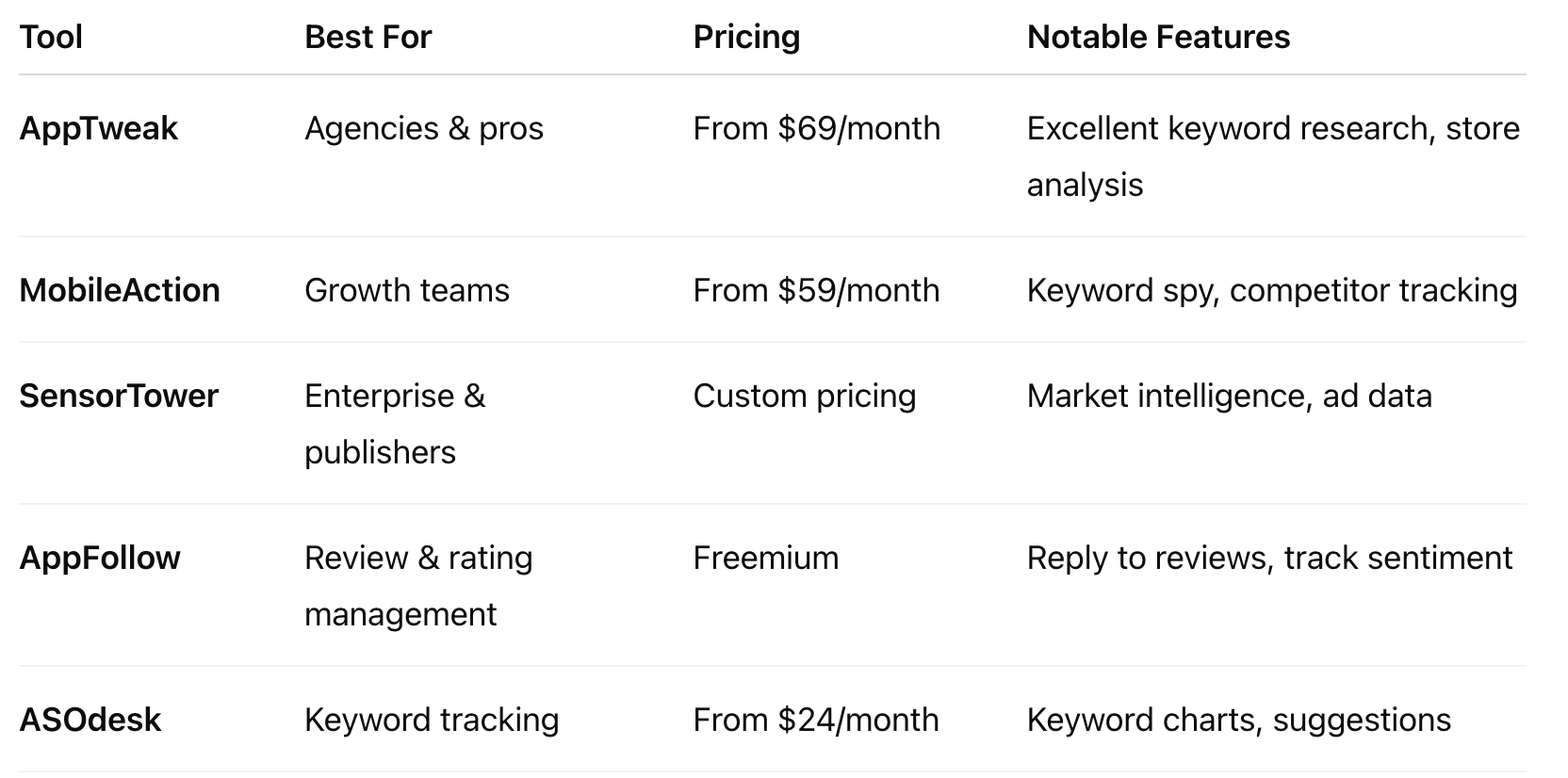Select the SensorTower tool name
The height and width of the screenshot is (778, 1568).
[119, 396]
